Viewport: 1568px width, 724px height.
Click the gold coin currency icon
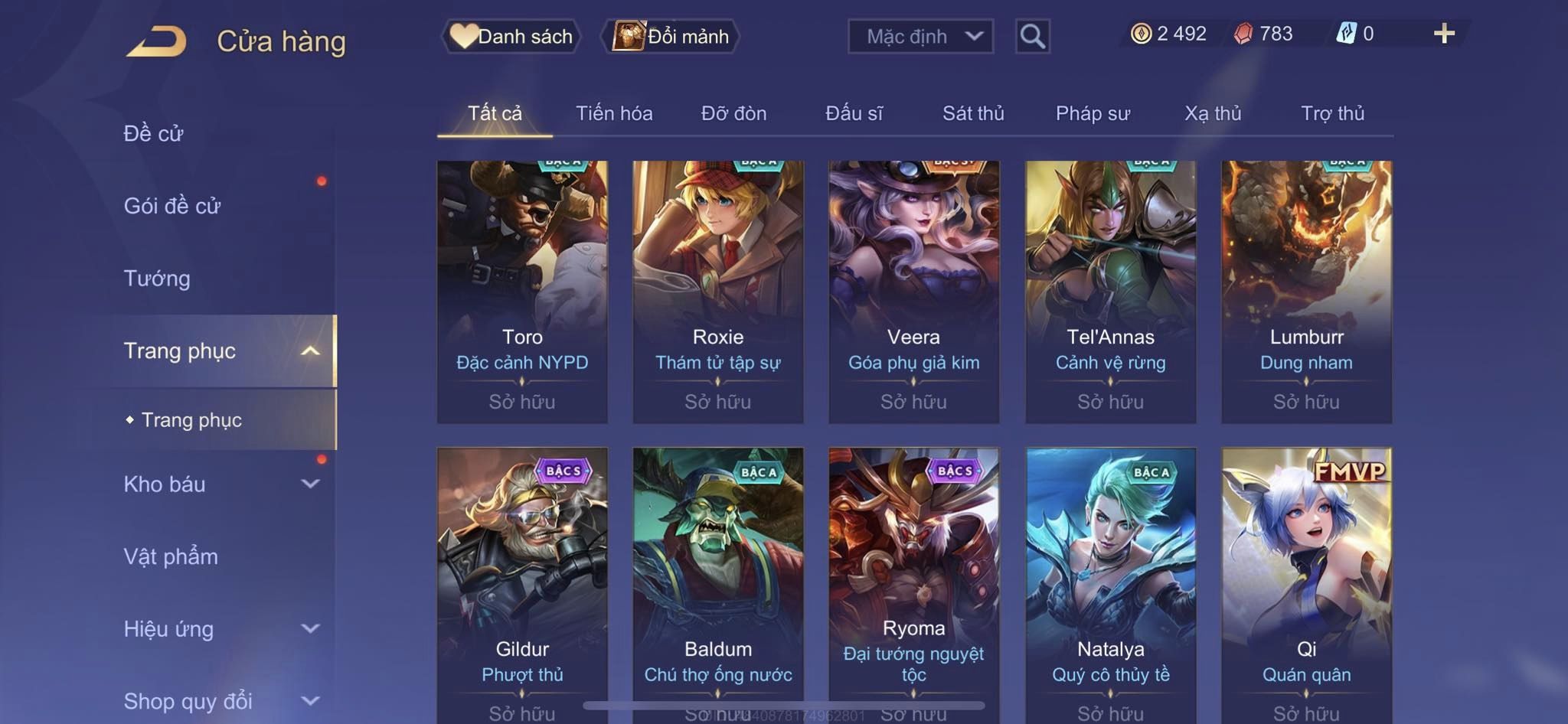(x=1141, y=34)
